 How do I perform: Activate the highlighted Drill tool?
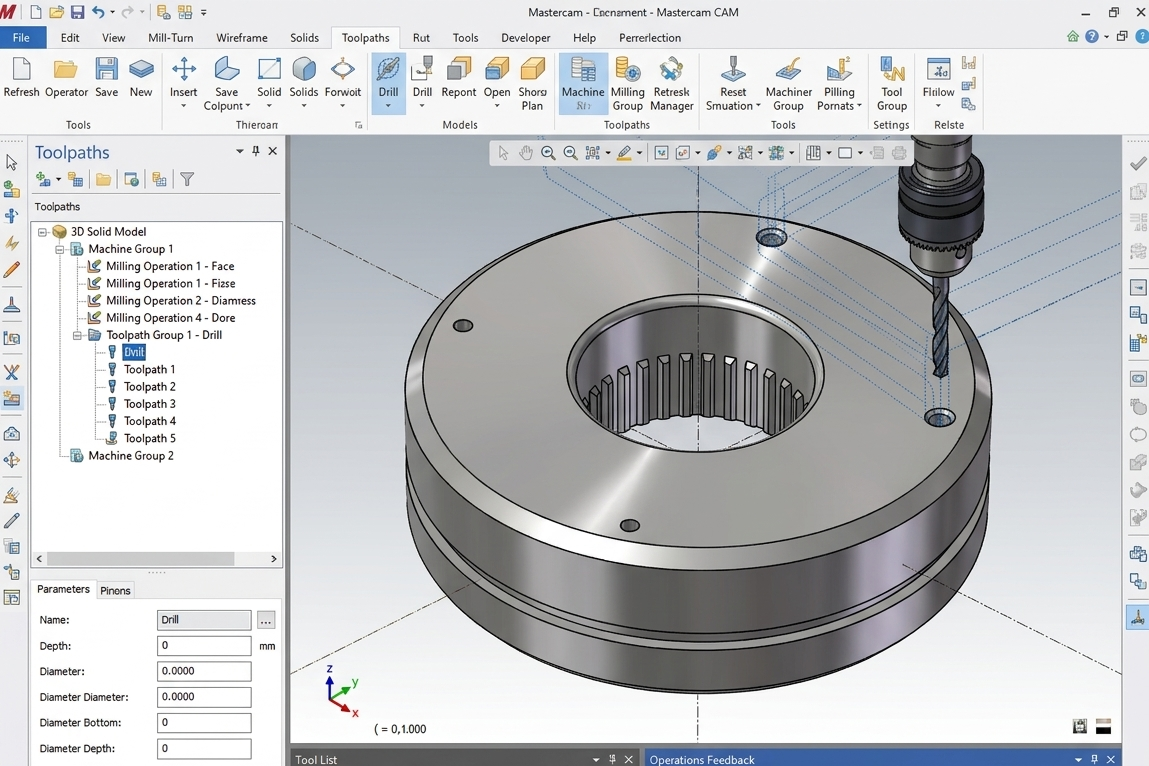388,83
